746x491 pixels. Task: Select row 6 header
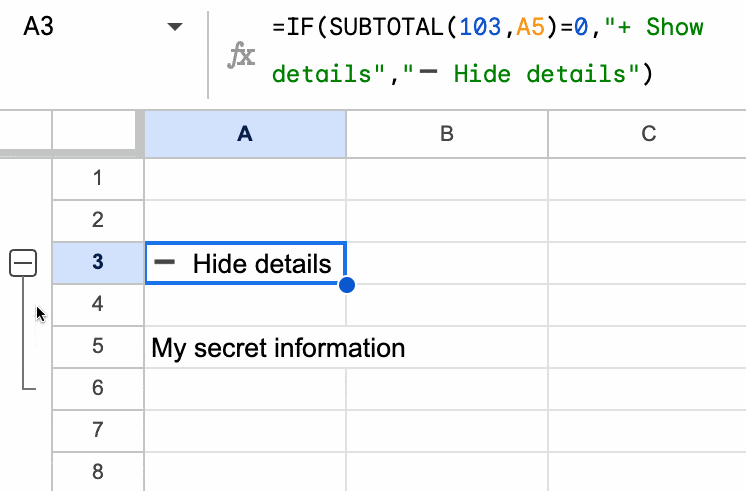click(x=98, y=388)
